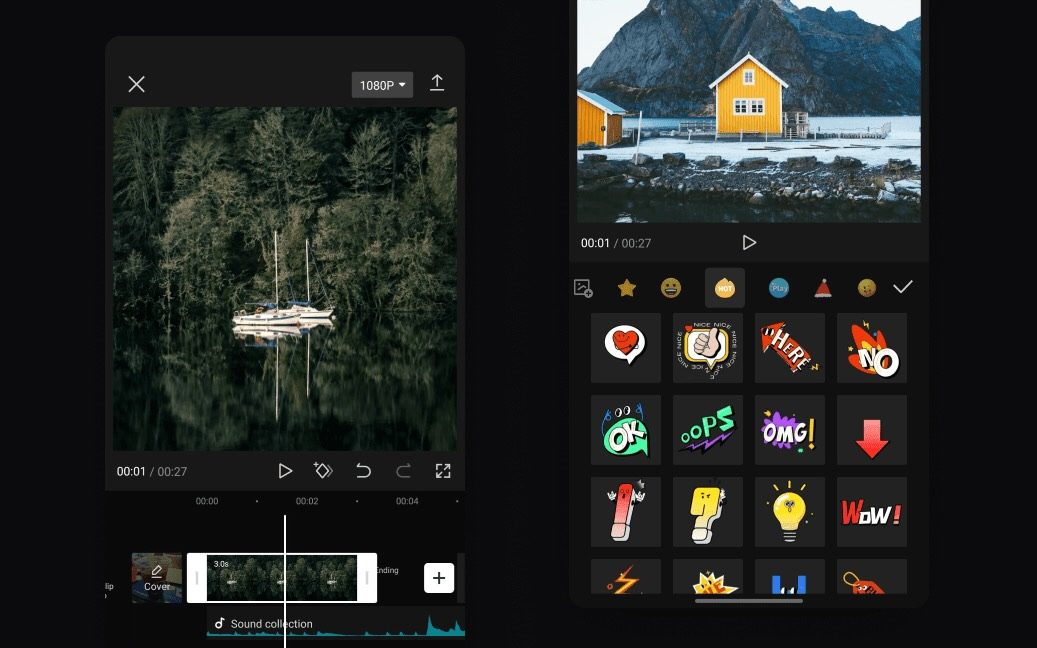This screenshot has height=648, width=1037.
Task: Play the yellow house video preview
Action: click(749, 243)
